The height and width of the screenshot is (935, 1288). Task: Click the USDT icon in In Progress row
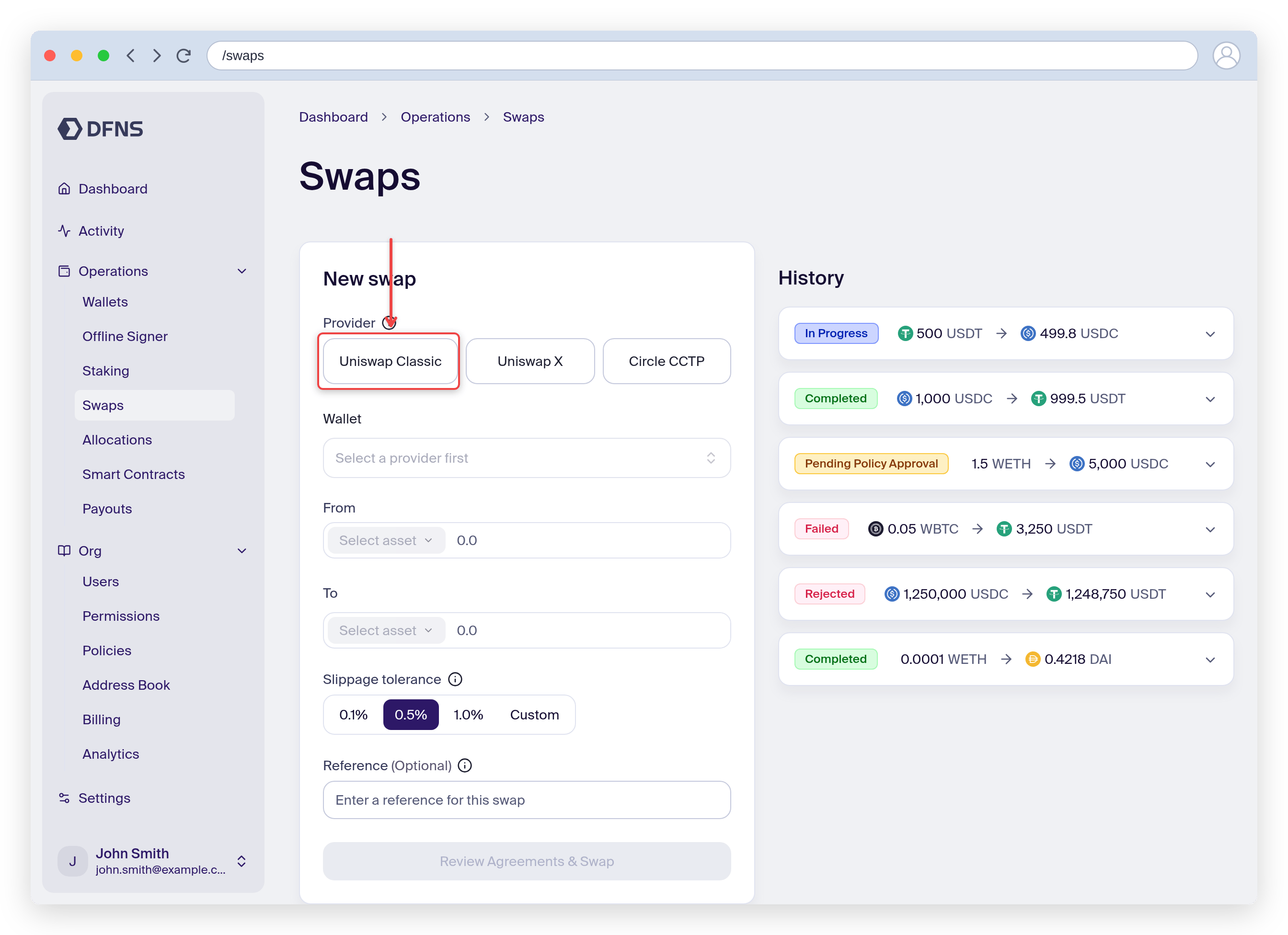905,334
